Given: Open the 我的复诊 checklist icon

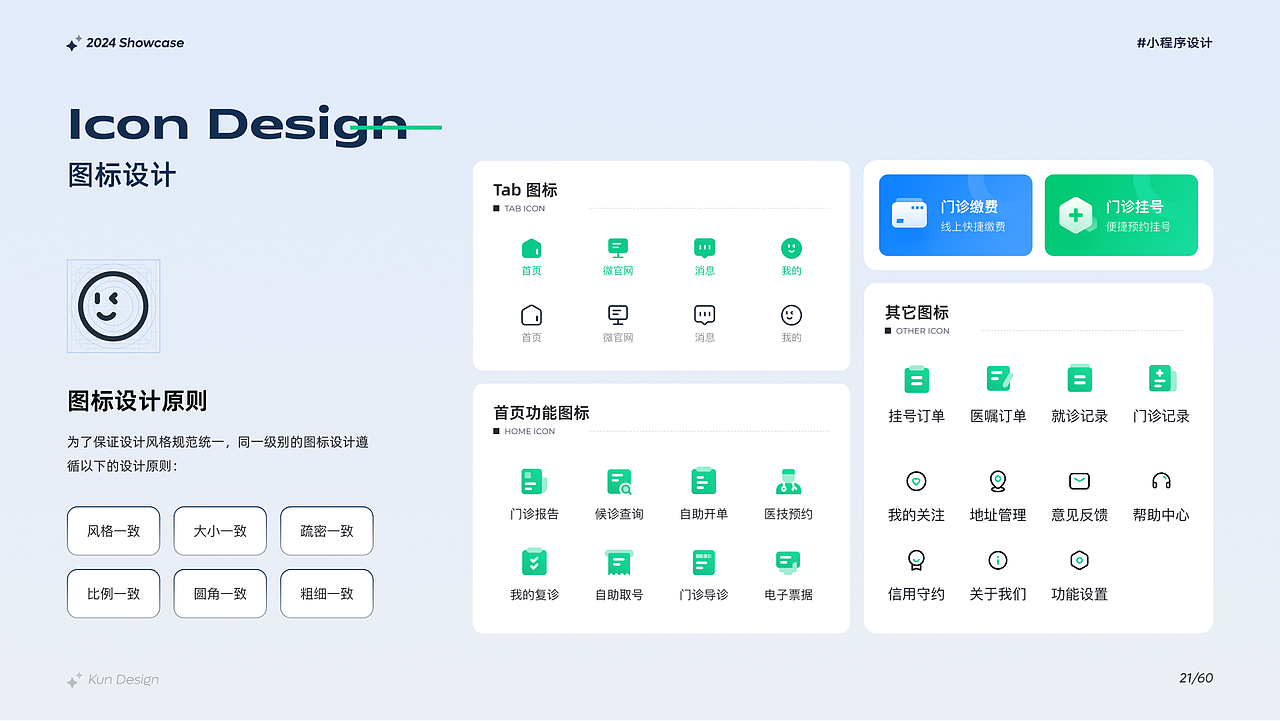Looking at the screenshot, I should coord(534,561).
